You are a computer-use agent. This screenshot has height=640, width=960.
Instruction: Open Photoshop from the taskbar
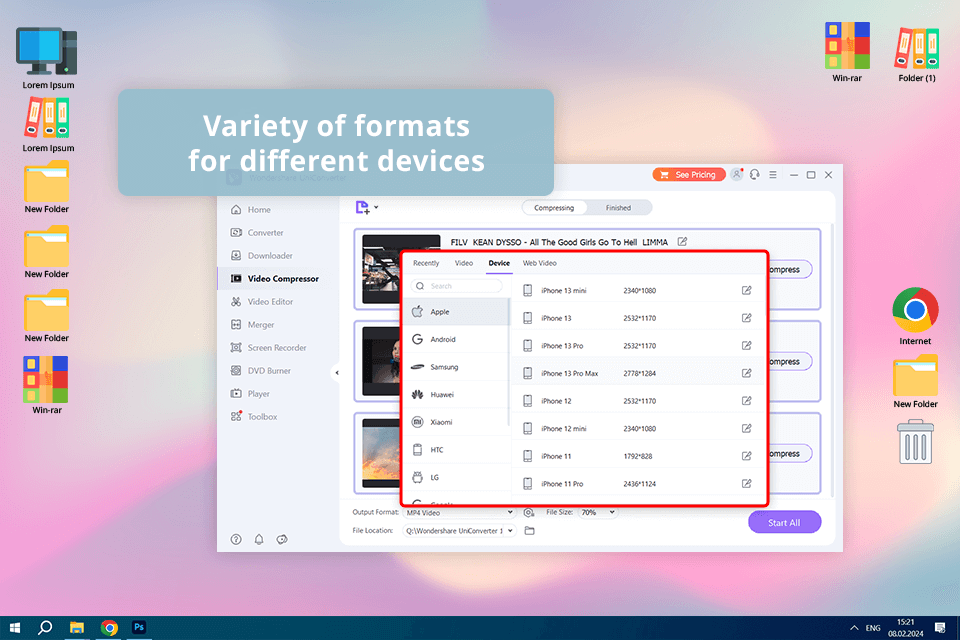pos(139,628)
